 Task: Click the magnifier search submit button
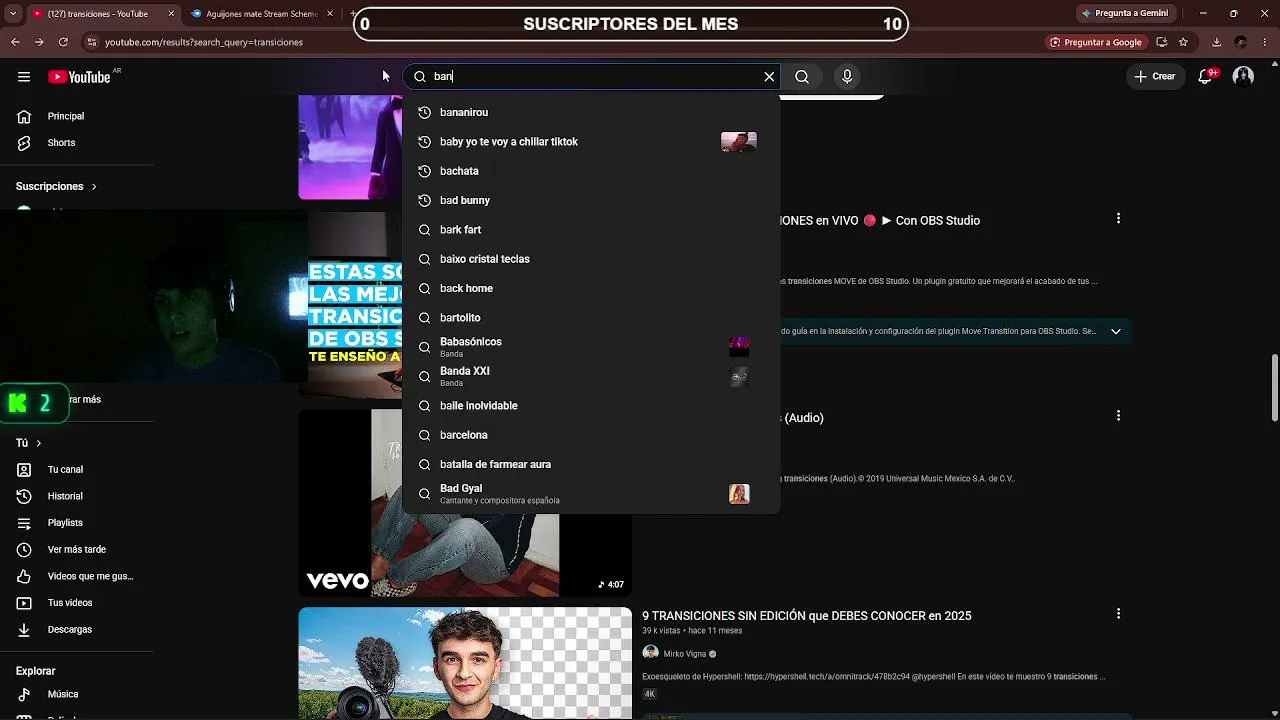pos(802,77)
